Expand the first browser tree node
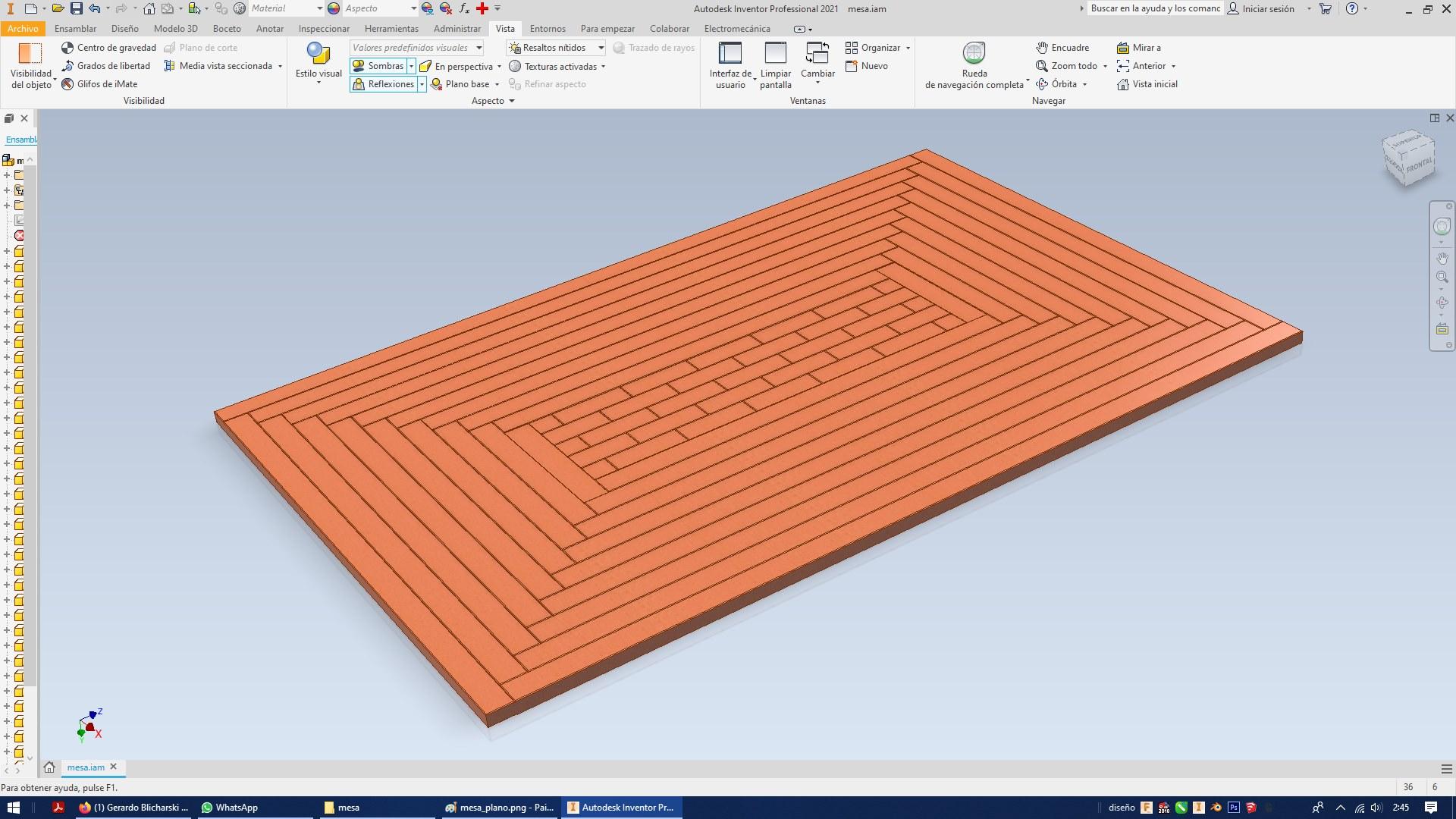This screenshot has height=819, width=1456. point(8,175)
